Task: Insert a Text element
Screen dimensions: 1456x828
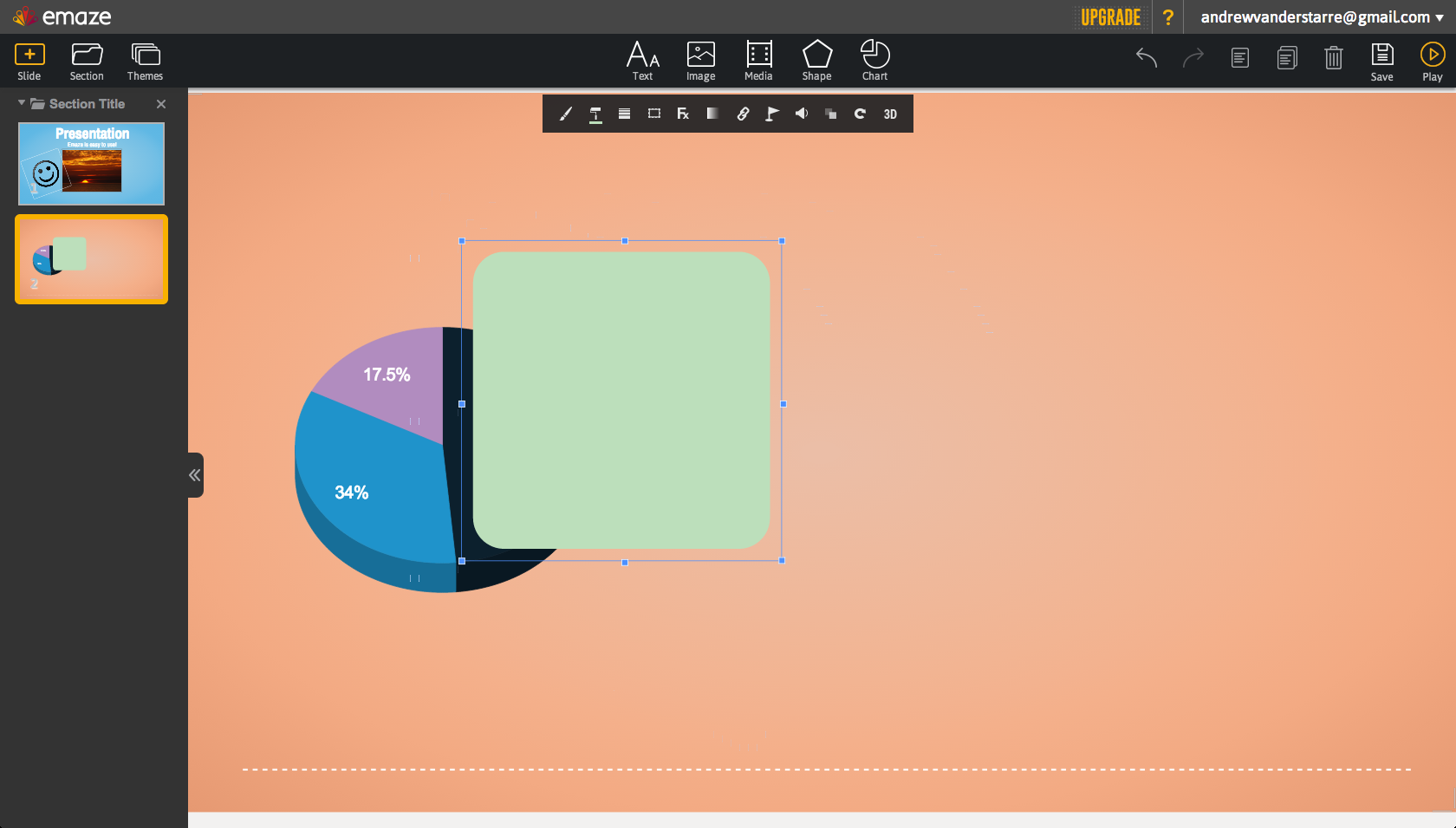Action: 643,62
